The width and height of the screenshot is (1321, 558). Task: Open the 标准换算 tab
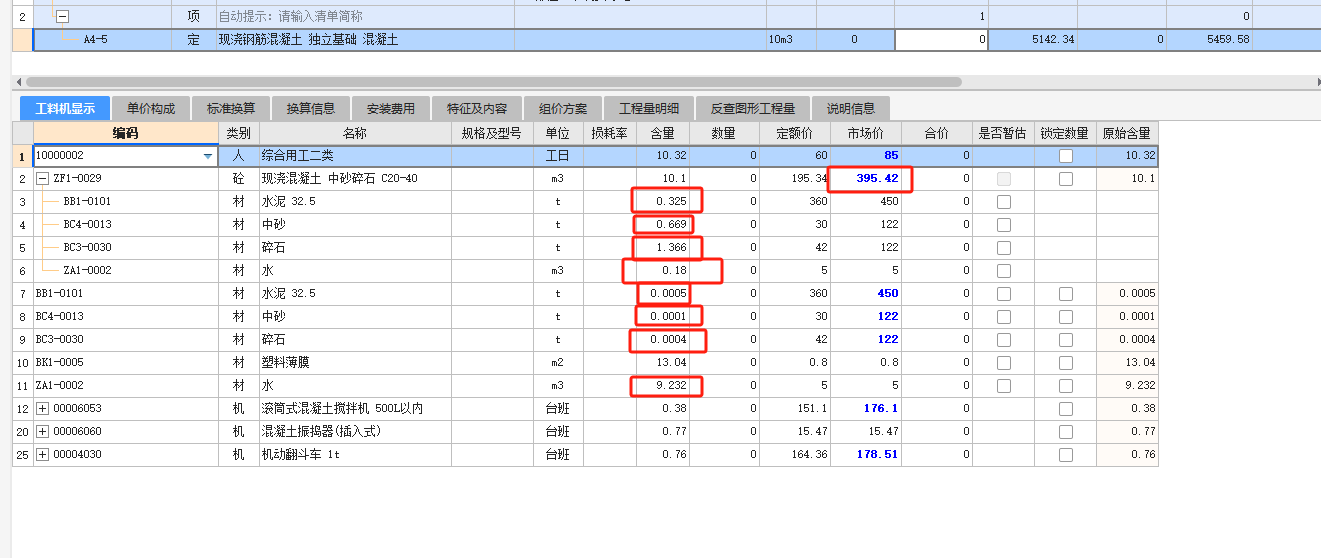tap(231, 108)
